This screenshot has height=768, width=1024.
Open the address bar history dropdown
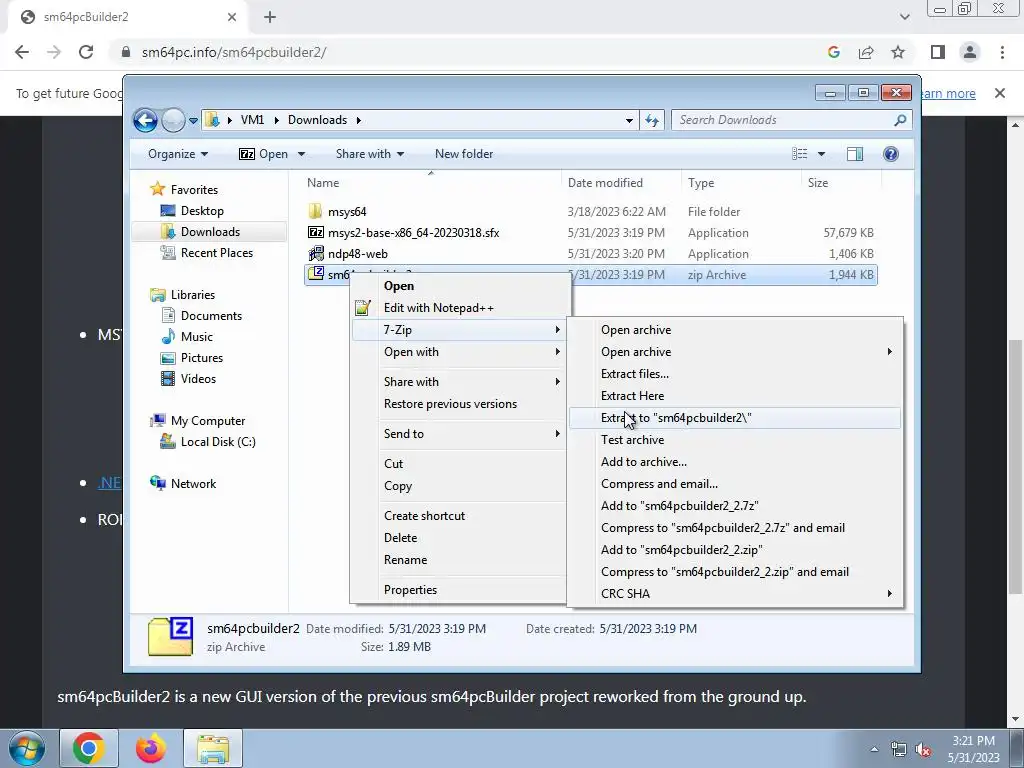629,120
